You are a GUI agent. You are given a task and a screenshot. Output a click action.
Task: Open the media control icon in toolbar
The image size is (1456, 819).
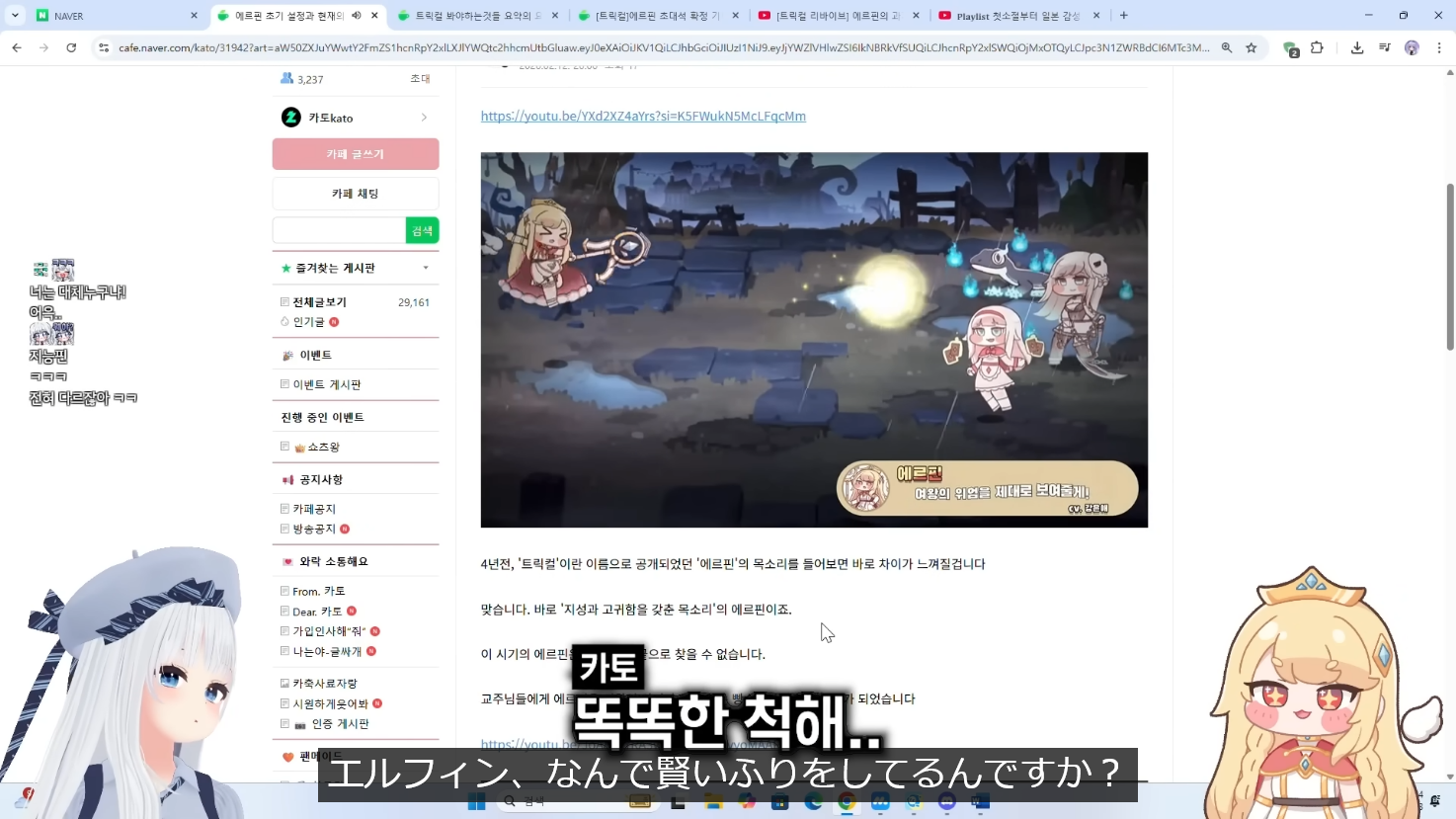[x=1384, y=47]
